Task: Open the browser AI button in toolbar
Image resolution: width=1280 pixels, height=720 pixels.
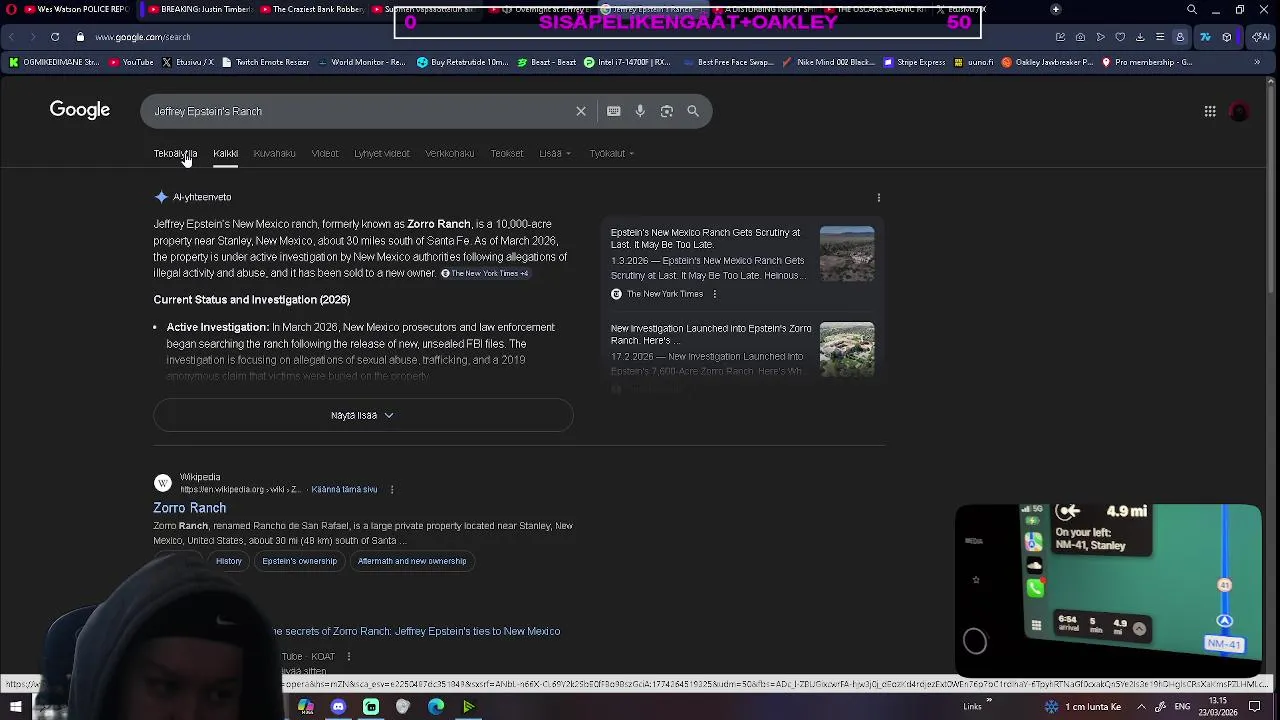Action: (1260, 37)
